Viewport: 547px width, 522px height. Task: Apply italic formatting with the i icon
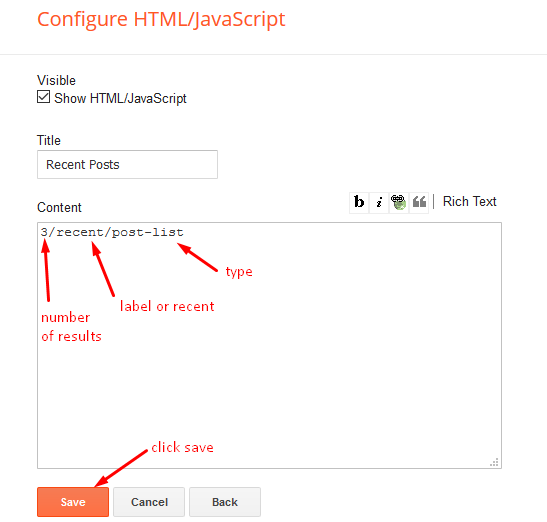(379, 202)
